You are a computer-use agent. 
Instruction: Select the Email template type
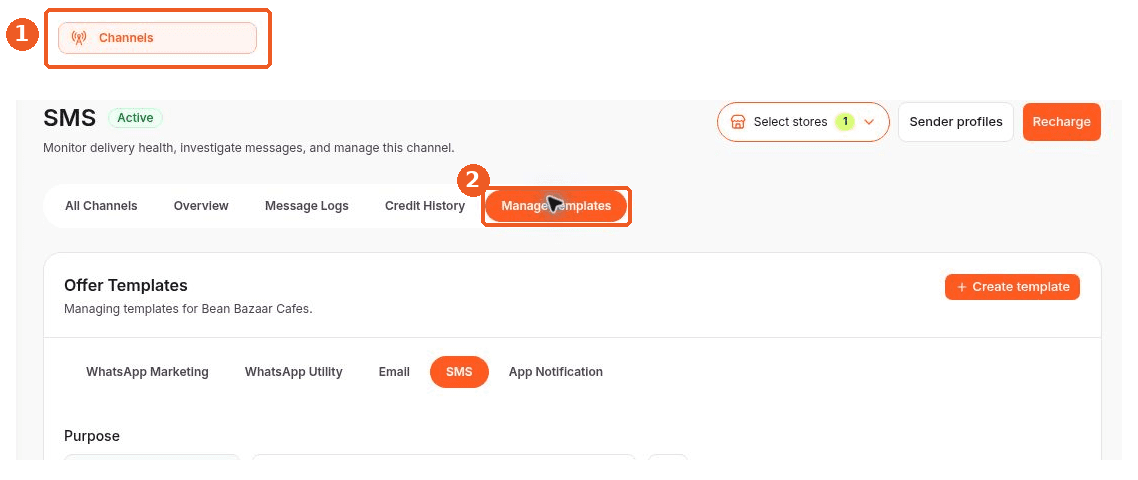click(394, 372)
